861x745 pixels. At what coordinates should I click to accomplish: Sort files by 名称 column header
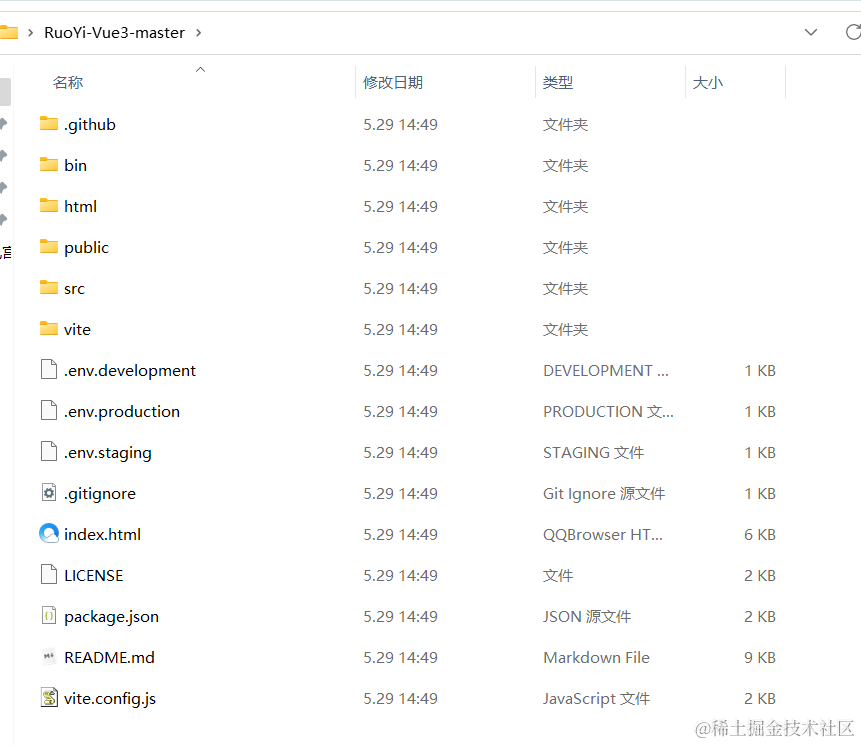point(68,83)
